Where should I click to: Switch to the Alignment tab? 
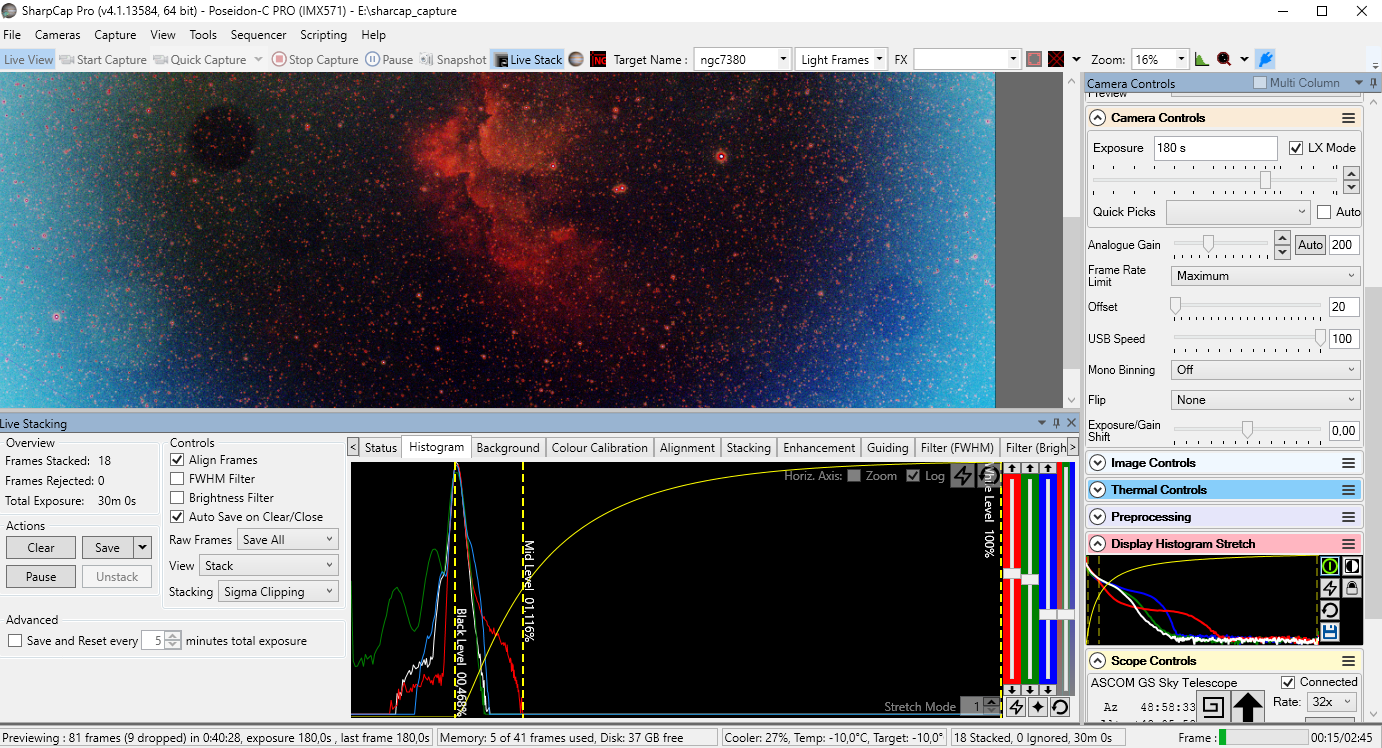click(x=688, y=448)
